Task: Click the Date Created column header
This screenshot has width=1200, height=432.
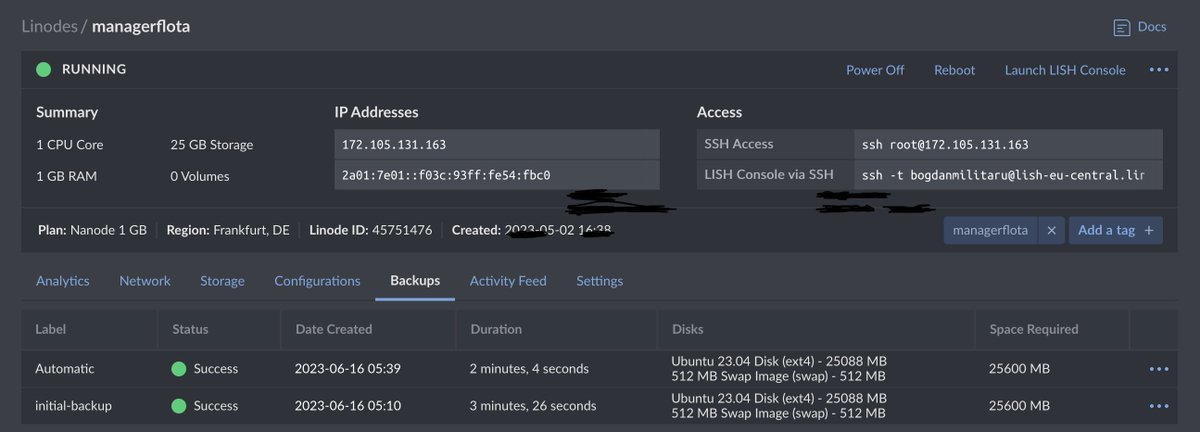Action: tap(334, 329)
